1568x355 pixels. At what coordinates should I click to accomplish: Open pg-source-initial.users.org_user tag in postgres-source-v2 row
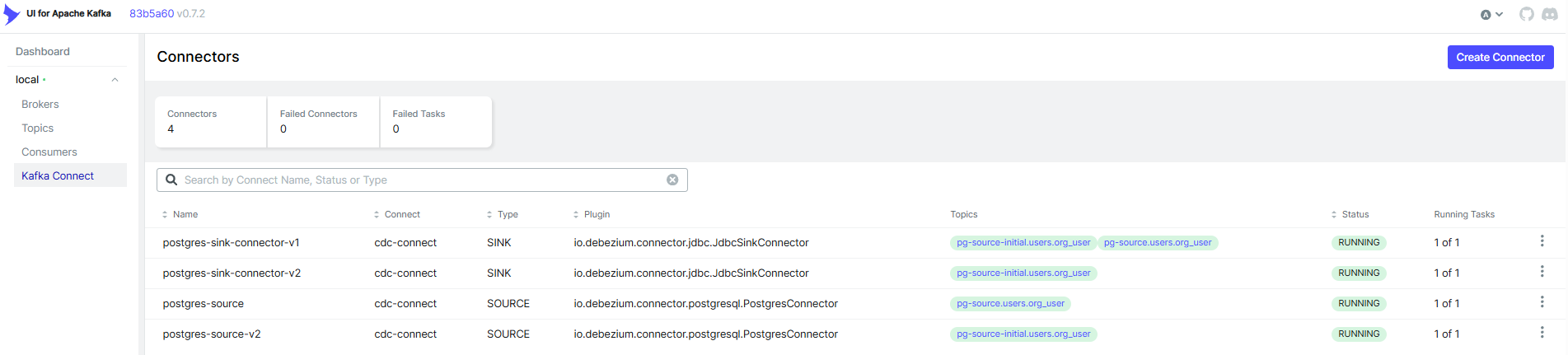(1023, 334)
